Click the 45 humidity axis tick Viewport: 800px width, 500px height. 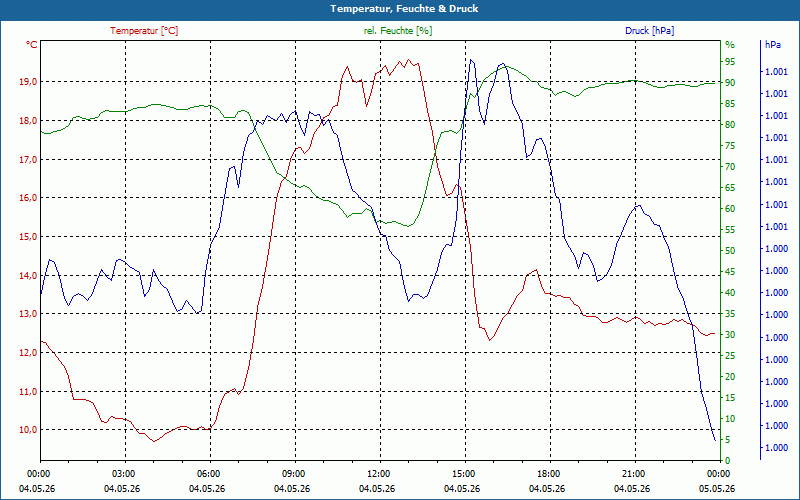(x=730, y=272)
